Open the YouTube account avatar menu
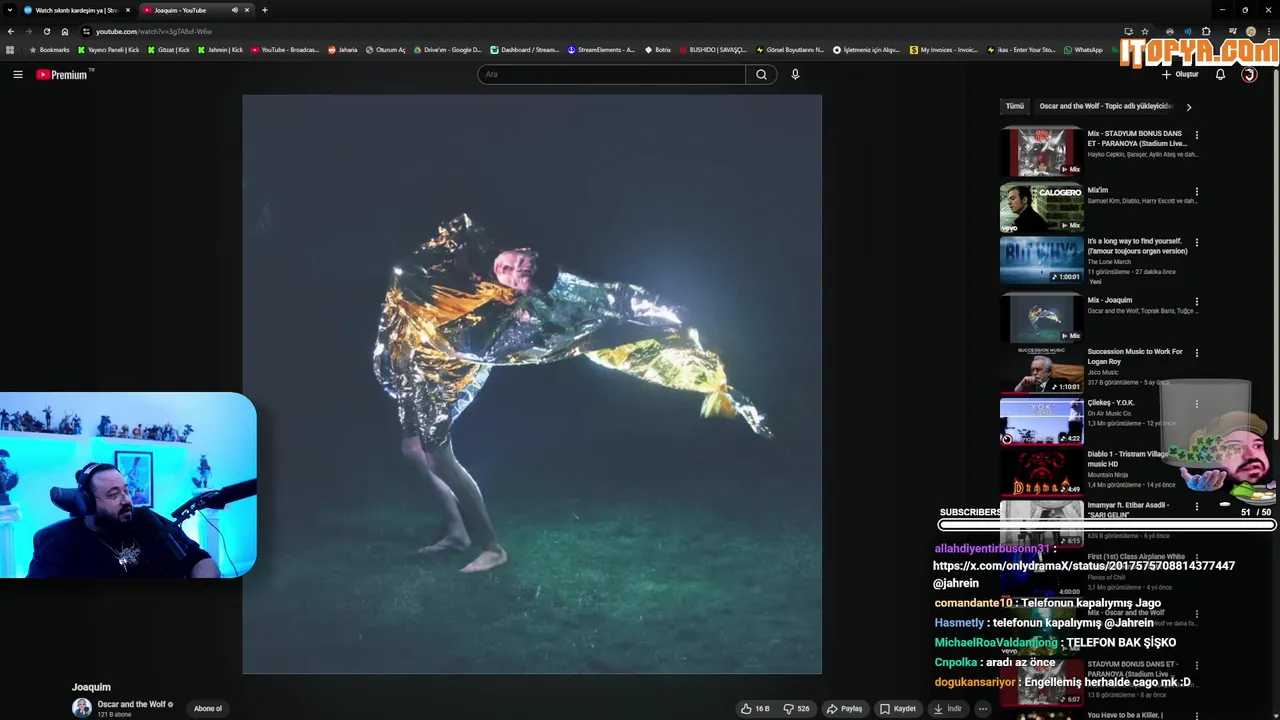1280x720 pixels. tap(1249, 74)
